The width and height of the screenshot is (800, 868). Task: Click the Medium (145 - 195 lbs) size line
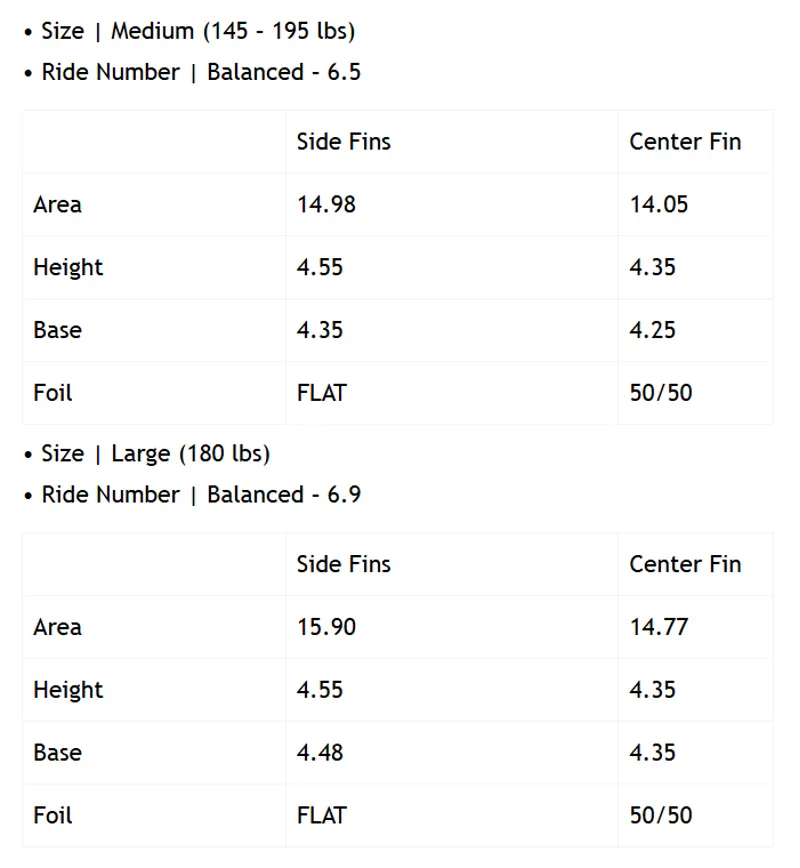click(x=198, y=31)
